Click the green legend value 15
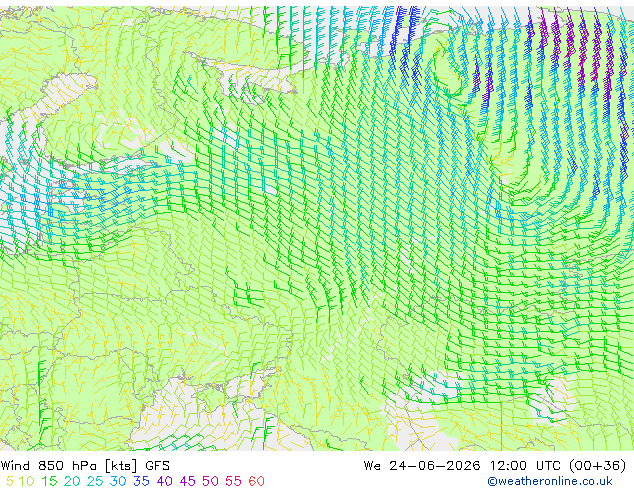 tap(49, 481)
